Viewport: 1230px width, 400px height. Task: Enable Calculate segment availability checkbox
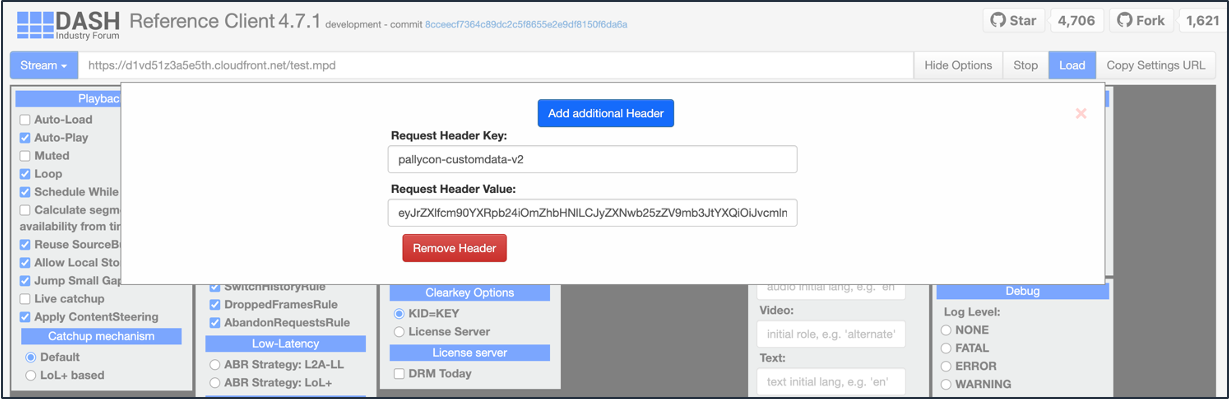coord(25,210)
